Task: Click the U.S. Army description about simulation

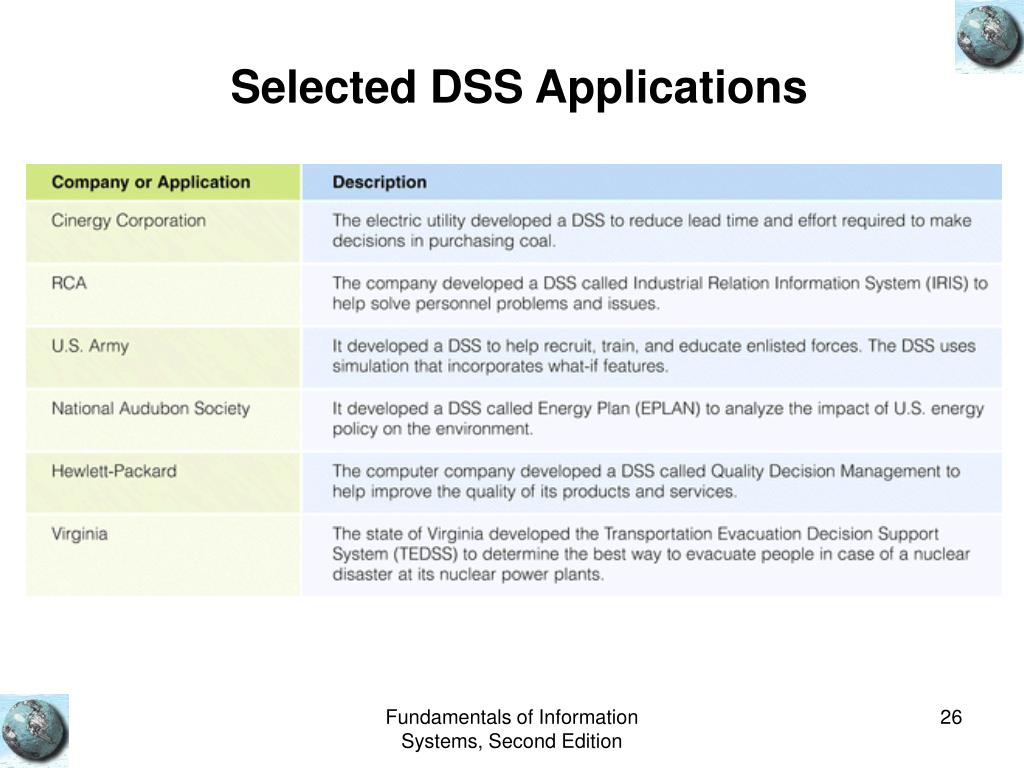Action: 654,356
